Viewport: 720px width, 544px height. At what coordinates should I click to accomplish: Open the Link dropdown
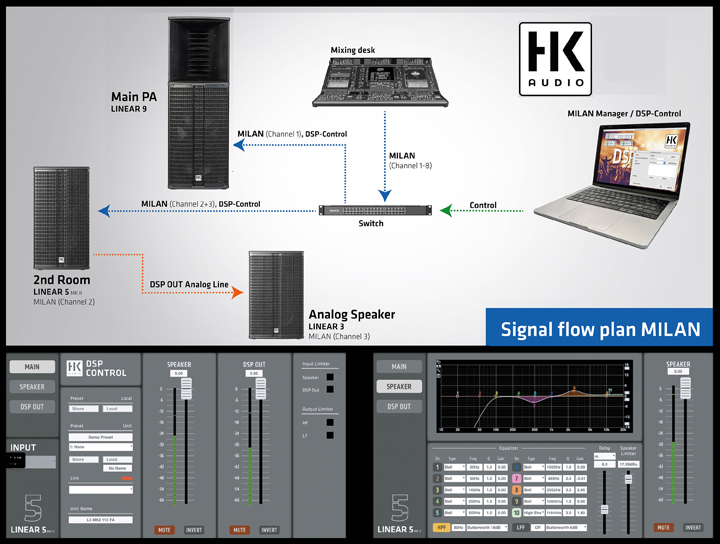tap(101, 490)
